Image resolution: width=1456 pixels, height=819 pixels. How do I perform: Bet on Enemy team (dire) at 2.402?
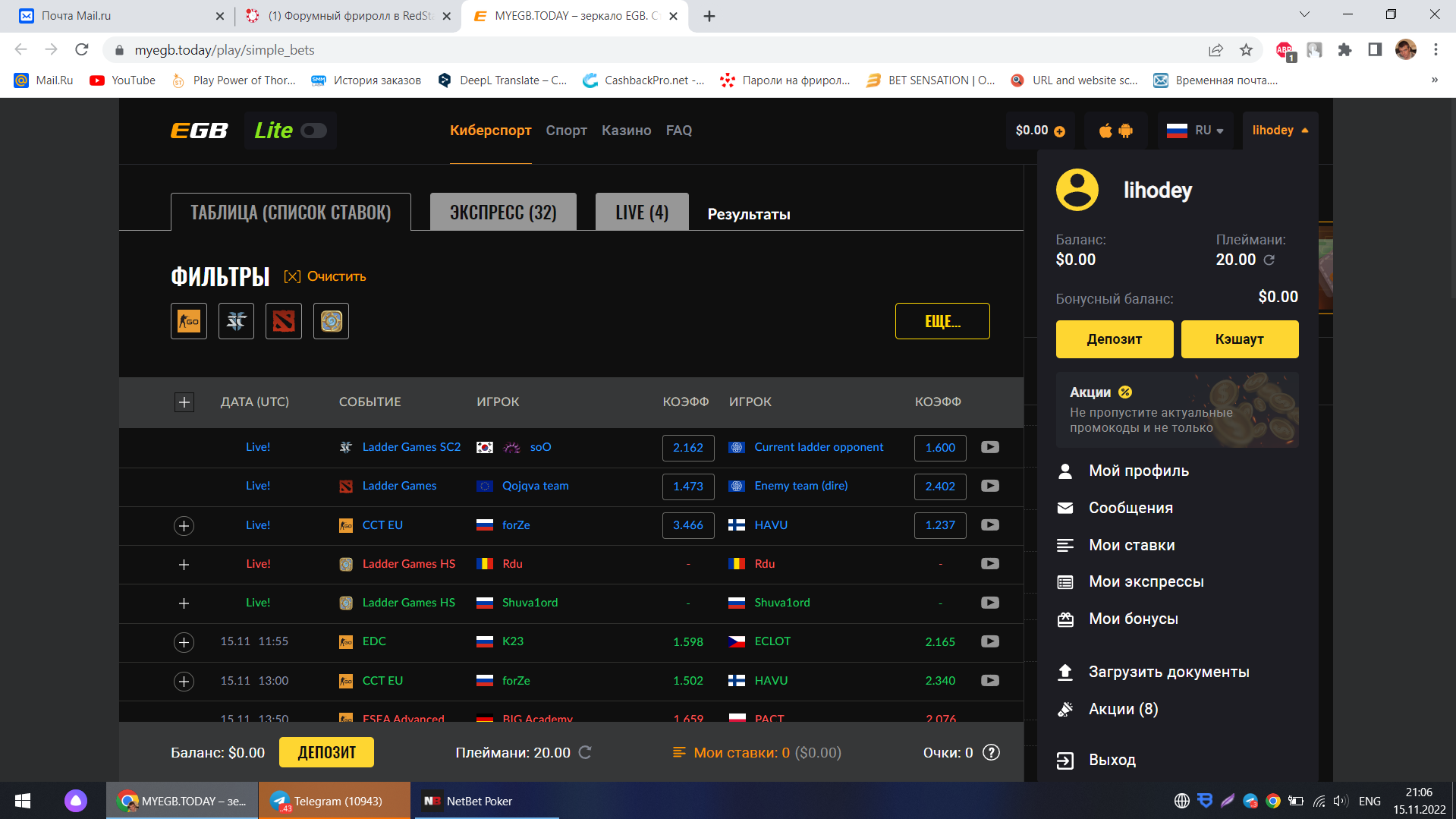(940, 487)
